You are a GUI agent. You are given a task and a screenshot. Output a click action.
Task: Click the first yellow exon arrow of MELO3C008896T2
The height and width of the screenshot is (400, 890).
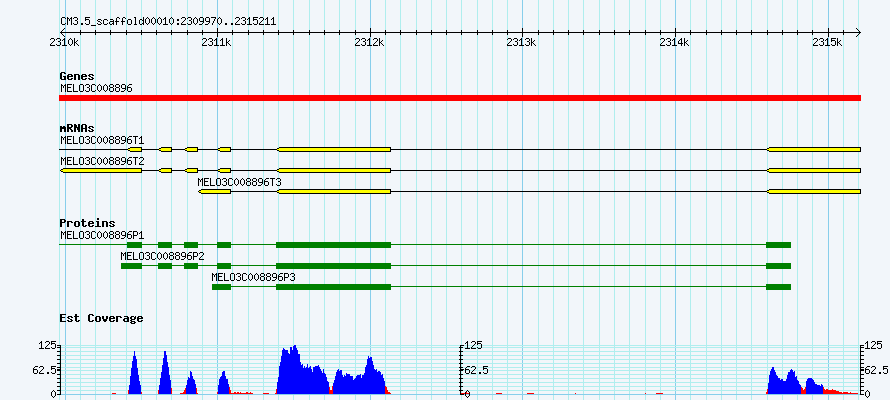[101, 170]
